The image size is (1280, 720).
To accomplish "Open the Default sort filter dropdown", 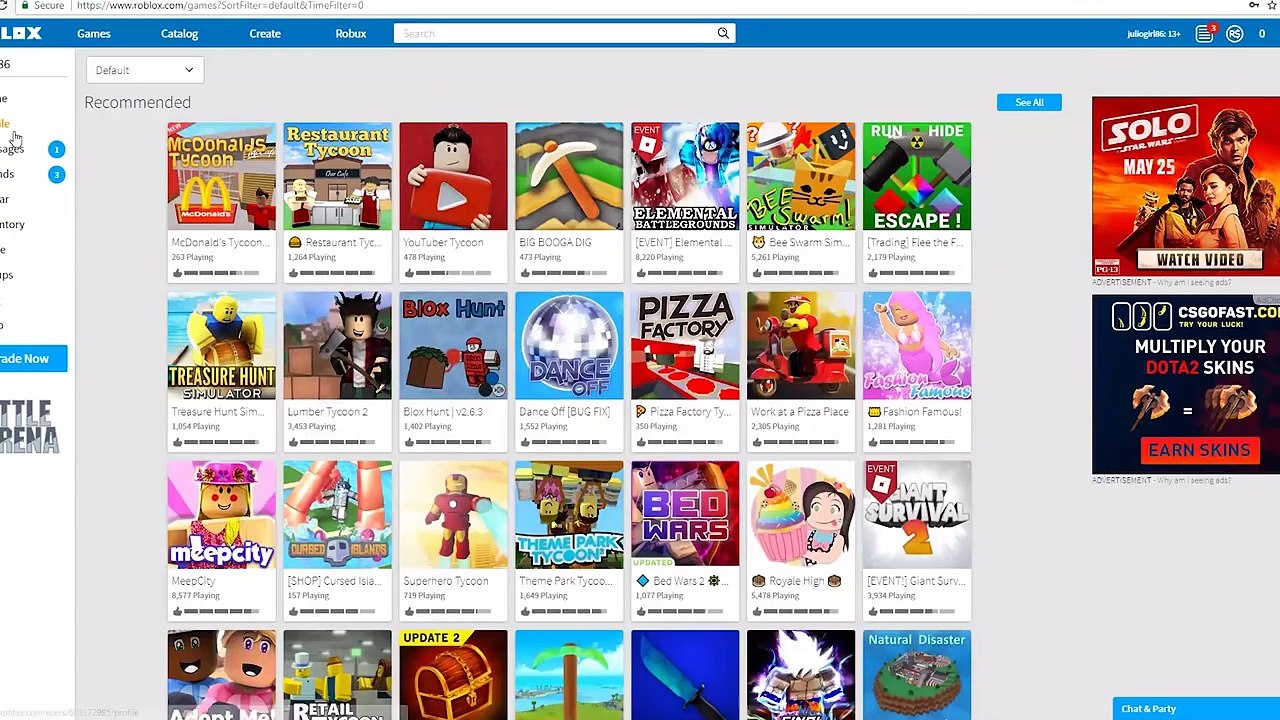I will click(x=145, y=70).
